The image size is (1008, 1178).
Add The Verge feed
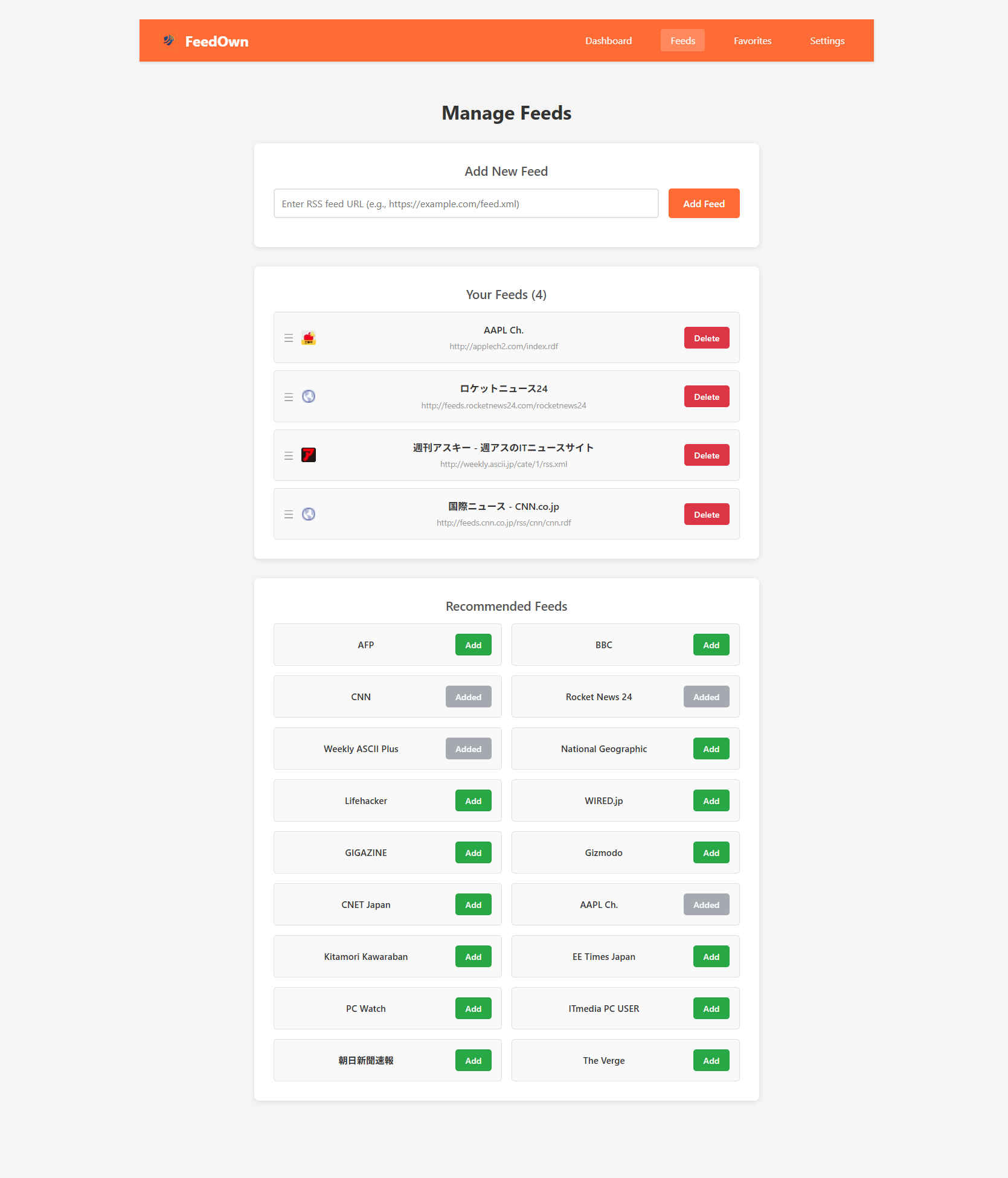coord(711,1061)
